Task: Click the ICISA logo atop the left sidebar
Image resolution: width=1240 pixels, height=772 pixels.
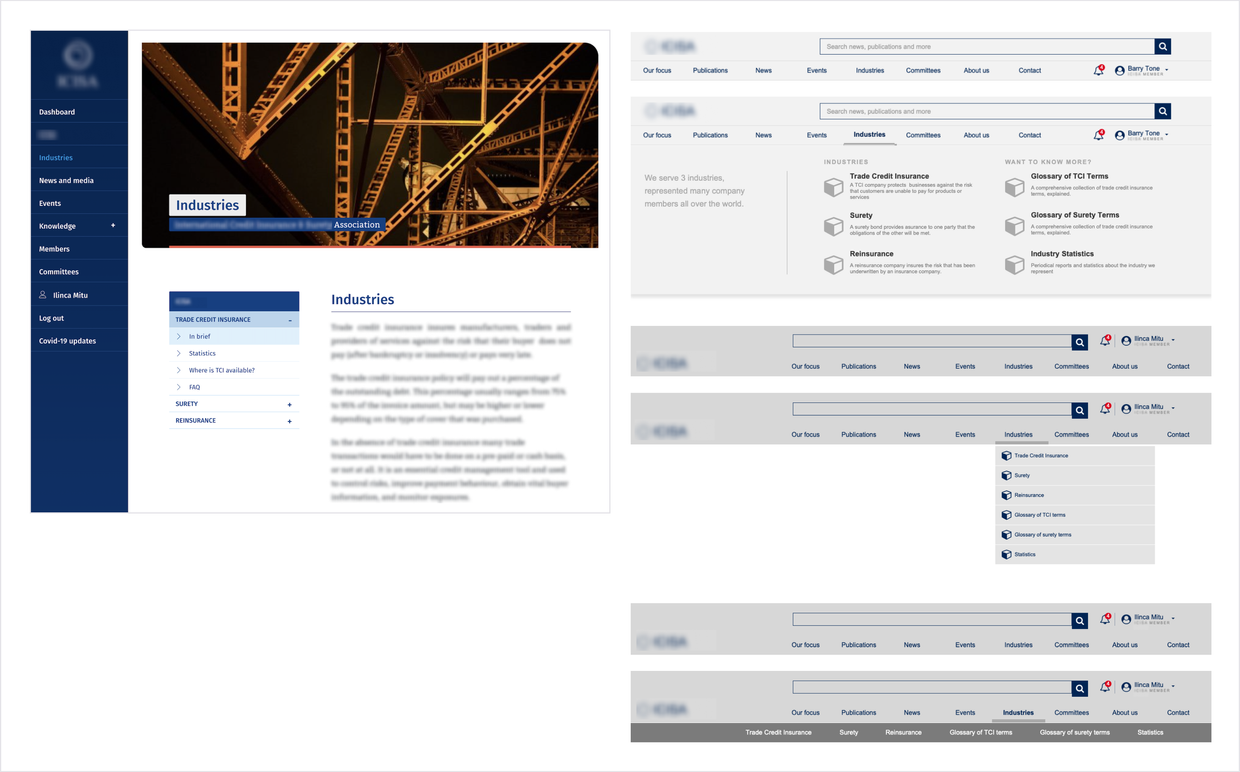Action: point(79,62)
